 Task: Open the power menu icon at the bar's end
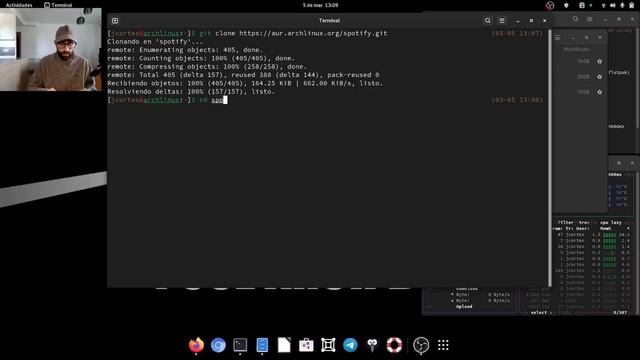(x=631, y=5)
